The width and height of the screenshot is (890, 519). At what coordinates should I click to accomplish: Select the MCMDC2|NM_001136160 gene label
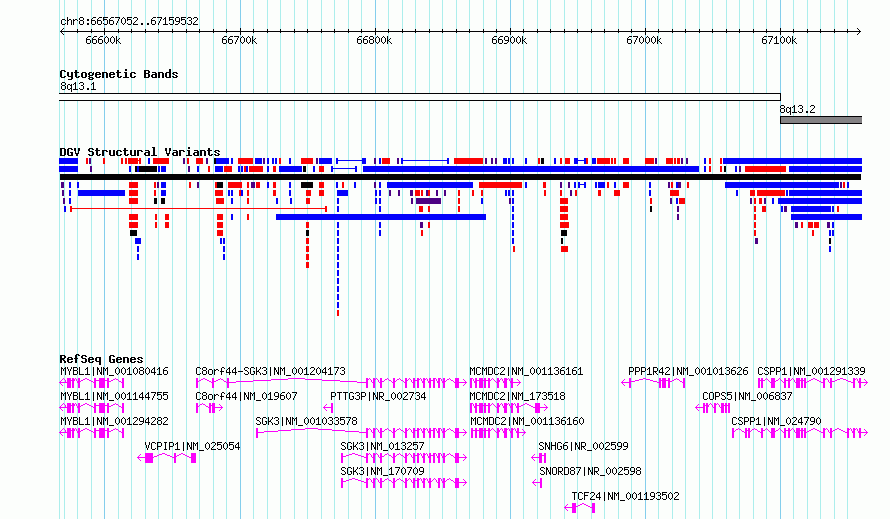click(527, 421)
